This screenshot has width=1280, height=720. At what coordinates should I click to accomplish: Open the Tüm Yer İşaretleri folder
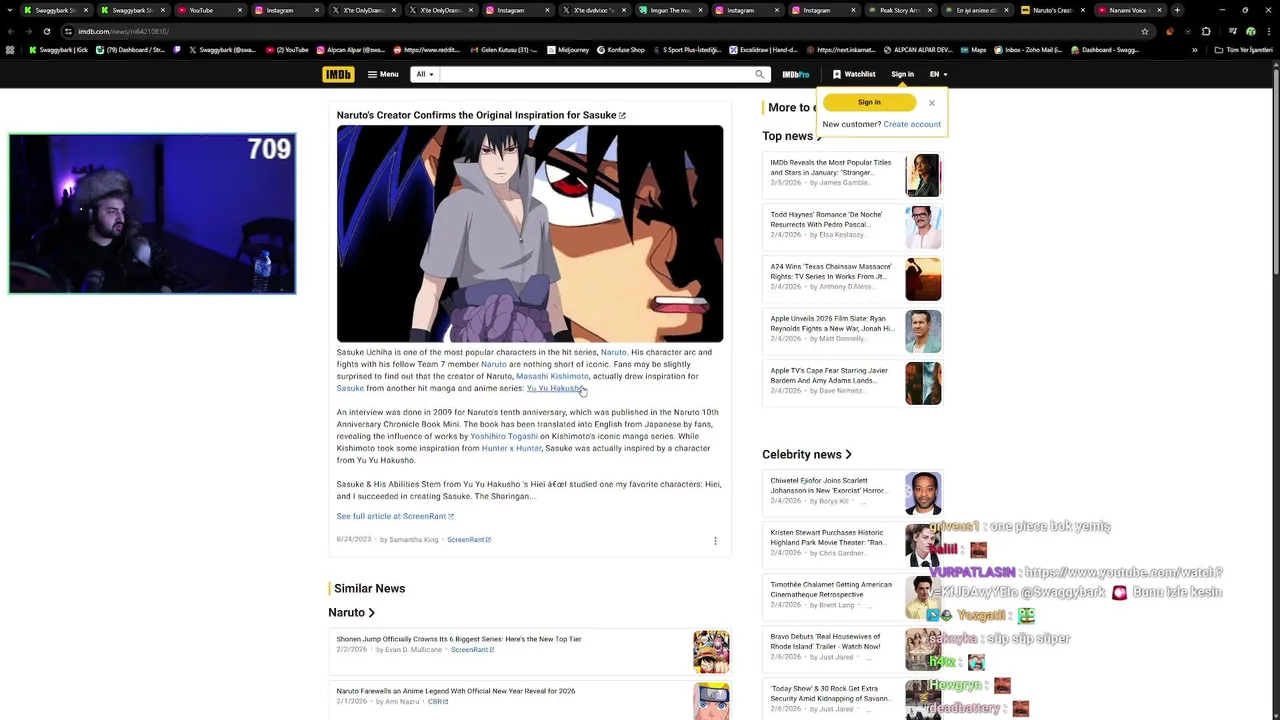(1244, 50)
